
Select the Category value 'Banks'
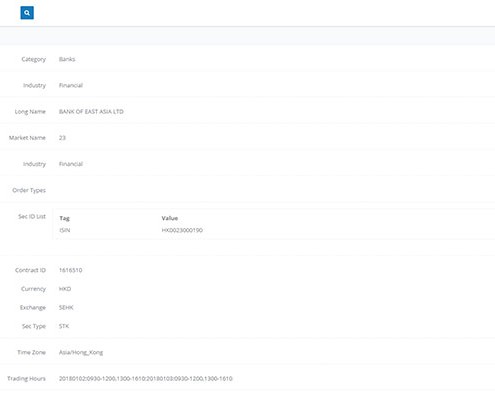click(67, 59)
